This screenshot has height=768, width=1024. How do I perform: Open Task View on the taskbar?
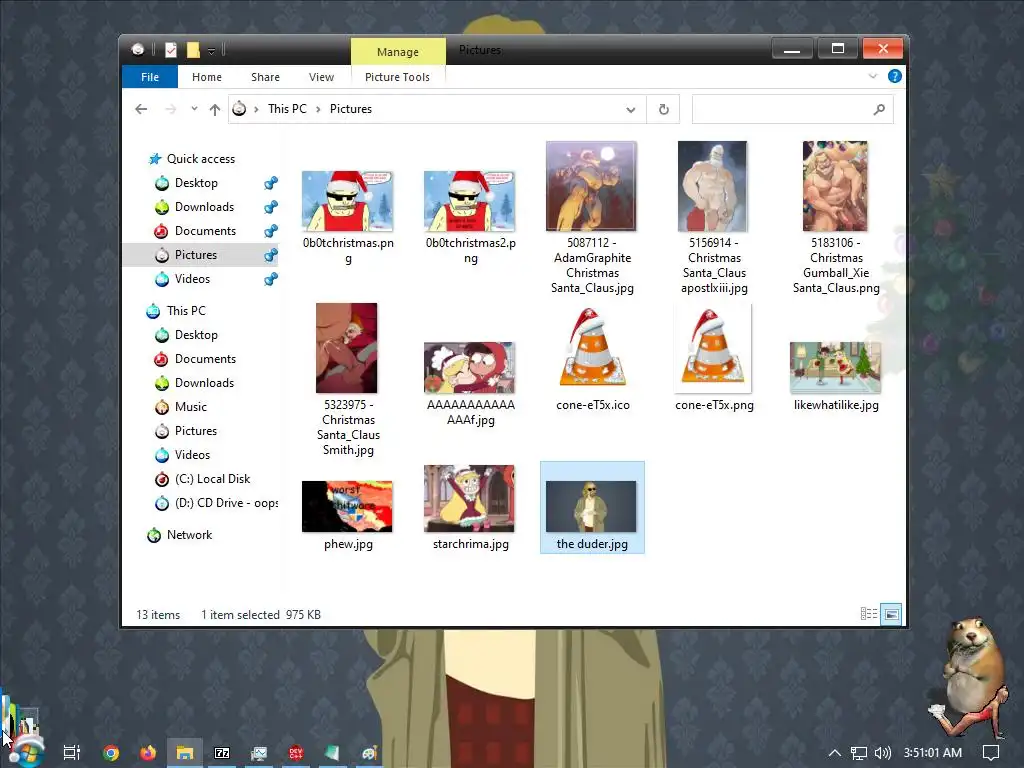pyautogui.click(x=72, y=752)
